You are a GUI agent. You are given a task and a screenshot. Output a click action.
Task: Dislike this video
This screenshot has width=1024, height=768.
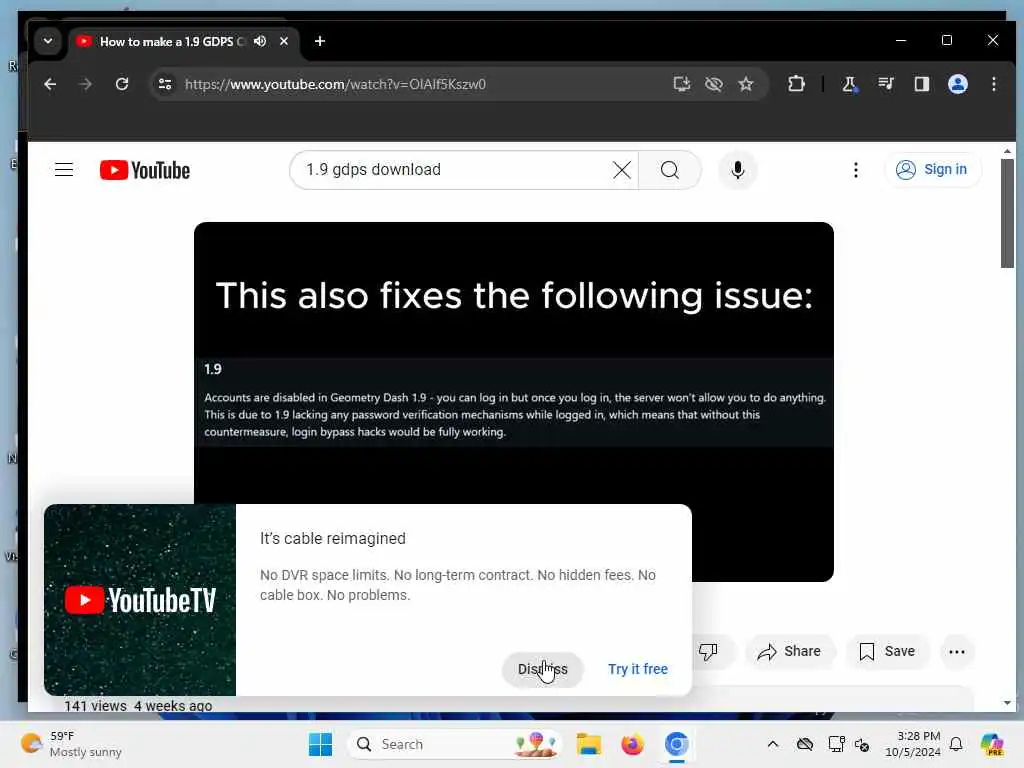point(709,651)
